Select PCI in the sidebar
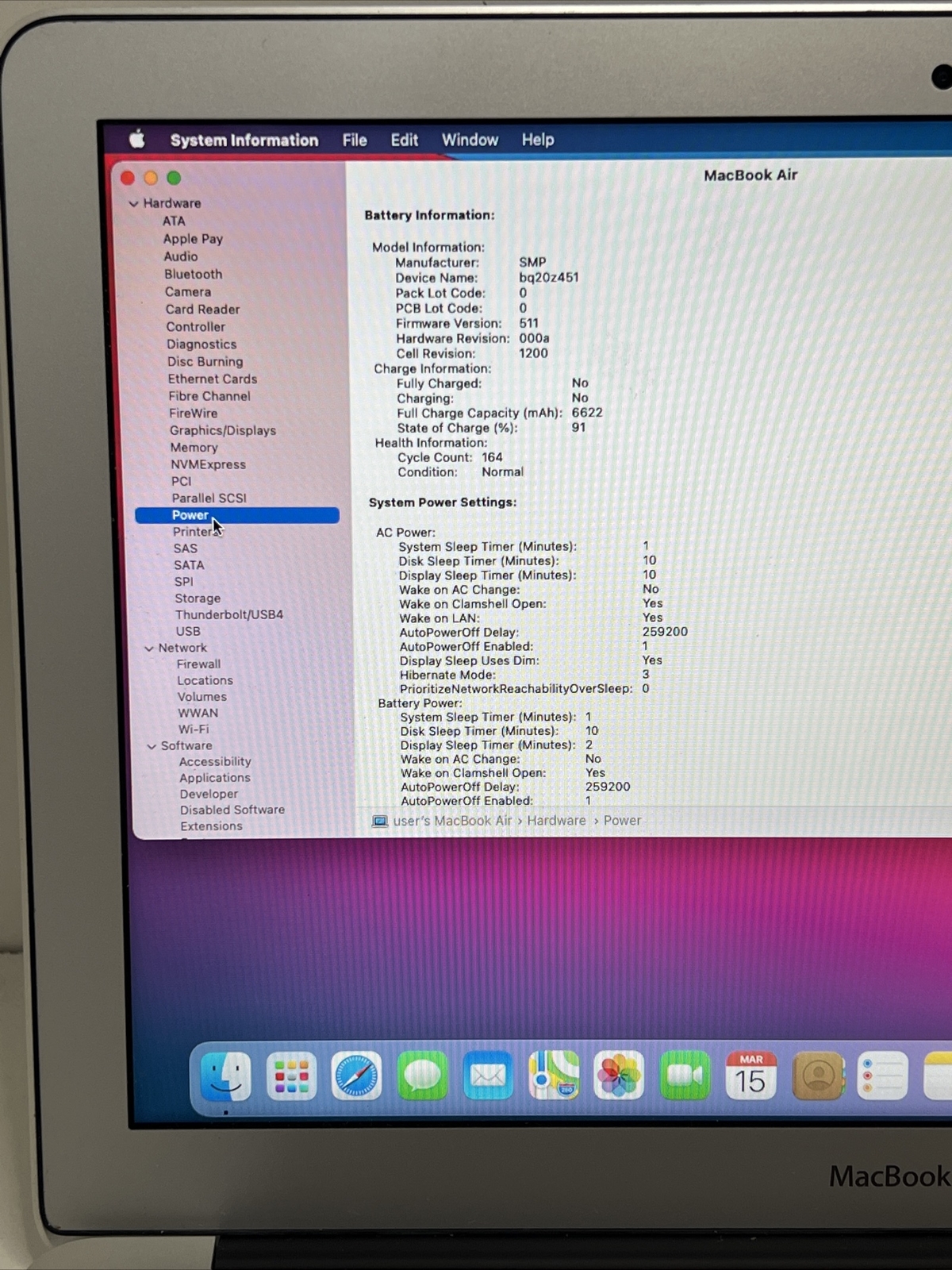952x1270 pixels. click(x=181, y=481)
